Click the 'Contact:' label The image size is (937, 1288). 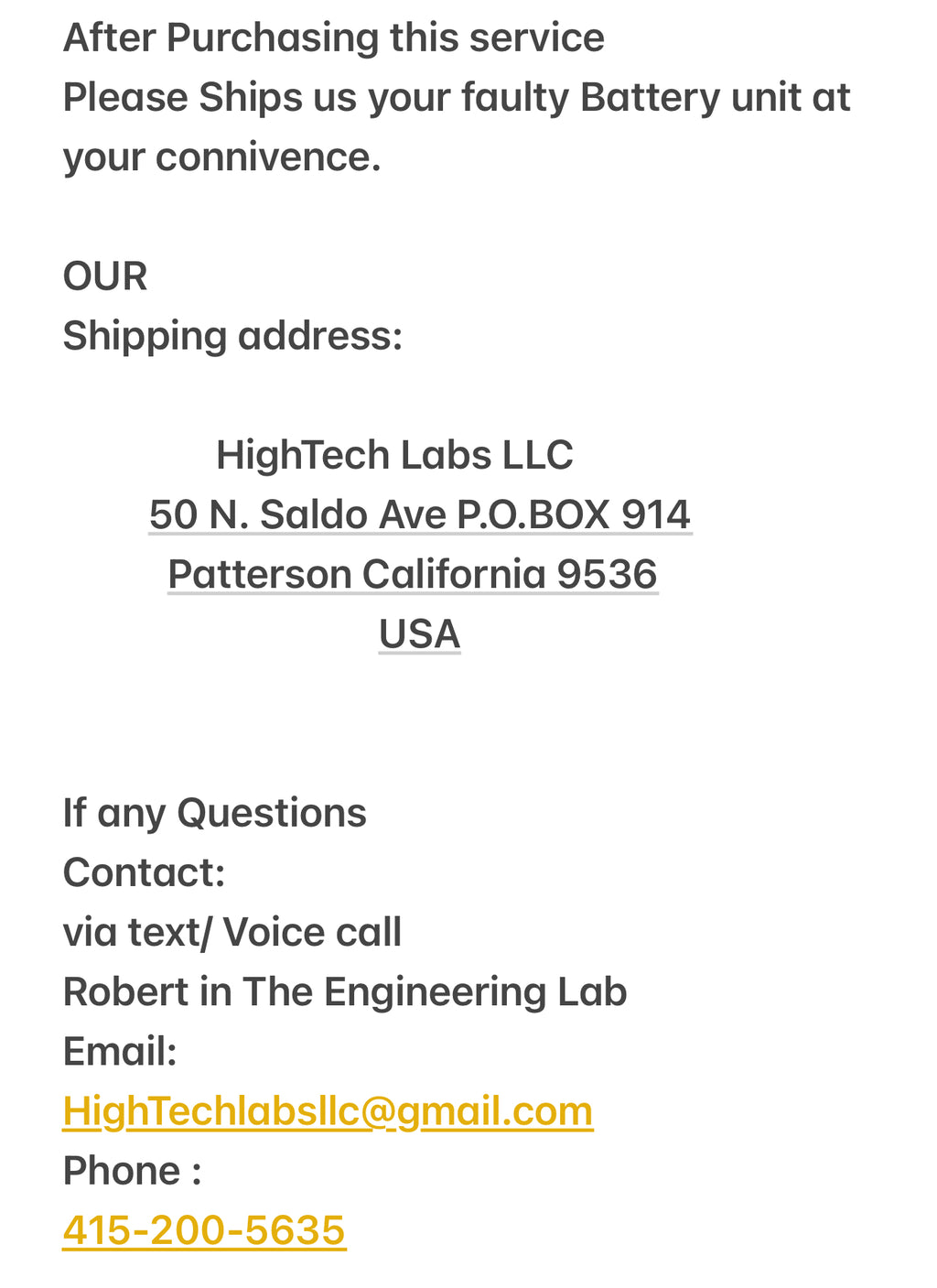coord(144,872)
